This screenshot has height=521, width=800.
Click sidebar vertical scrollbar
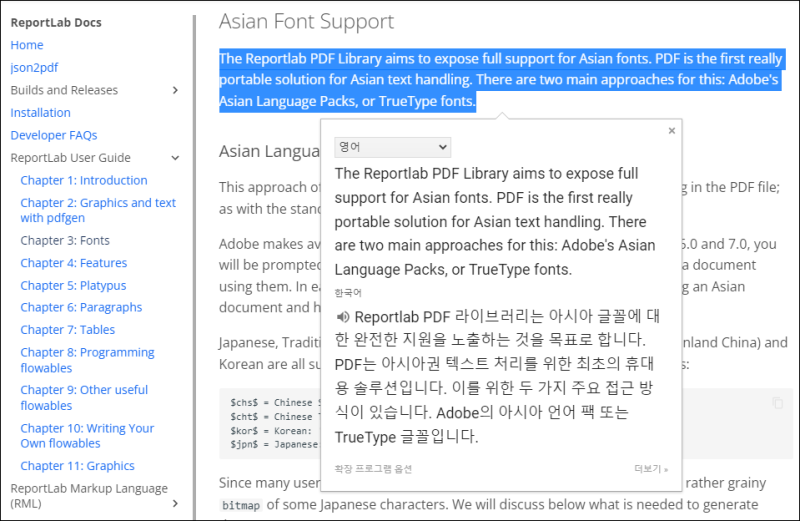coord(194,265)
